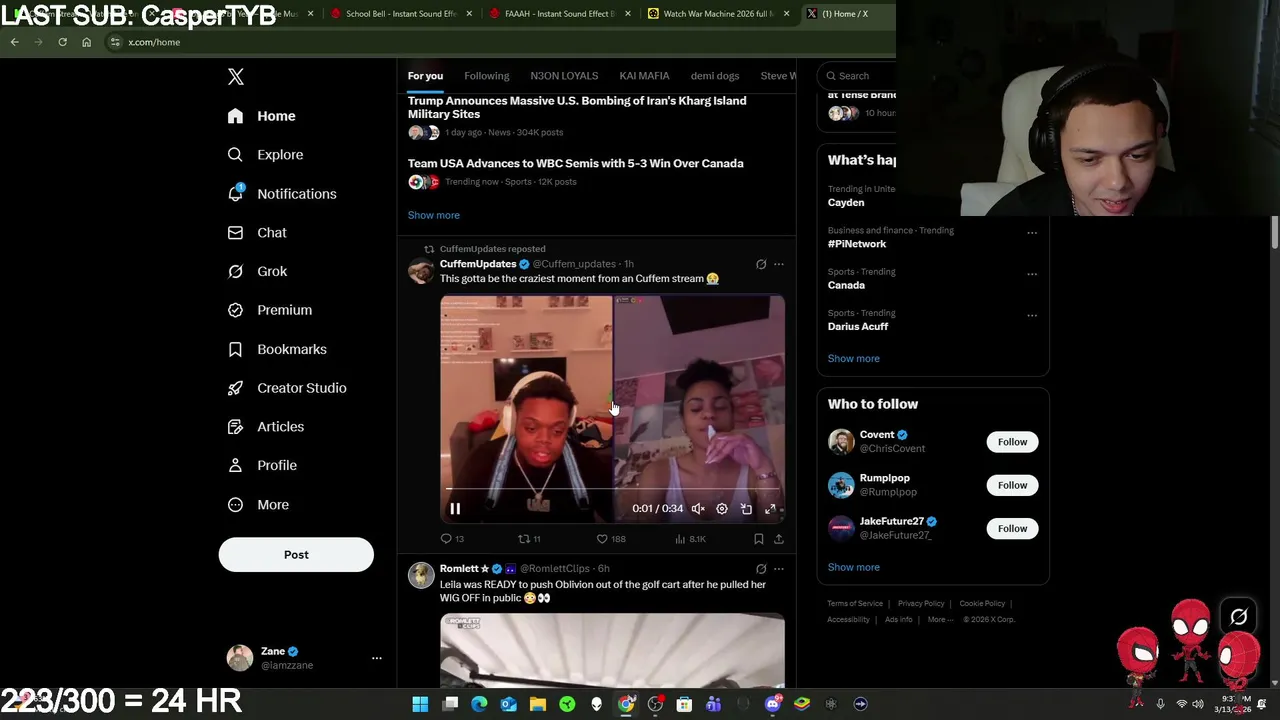Open more options on Romlett post

click(x=779, y=569)
